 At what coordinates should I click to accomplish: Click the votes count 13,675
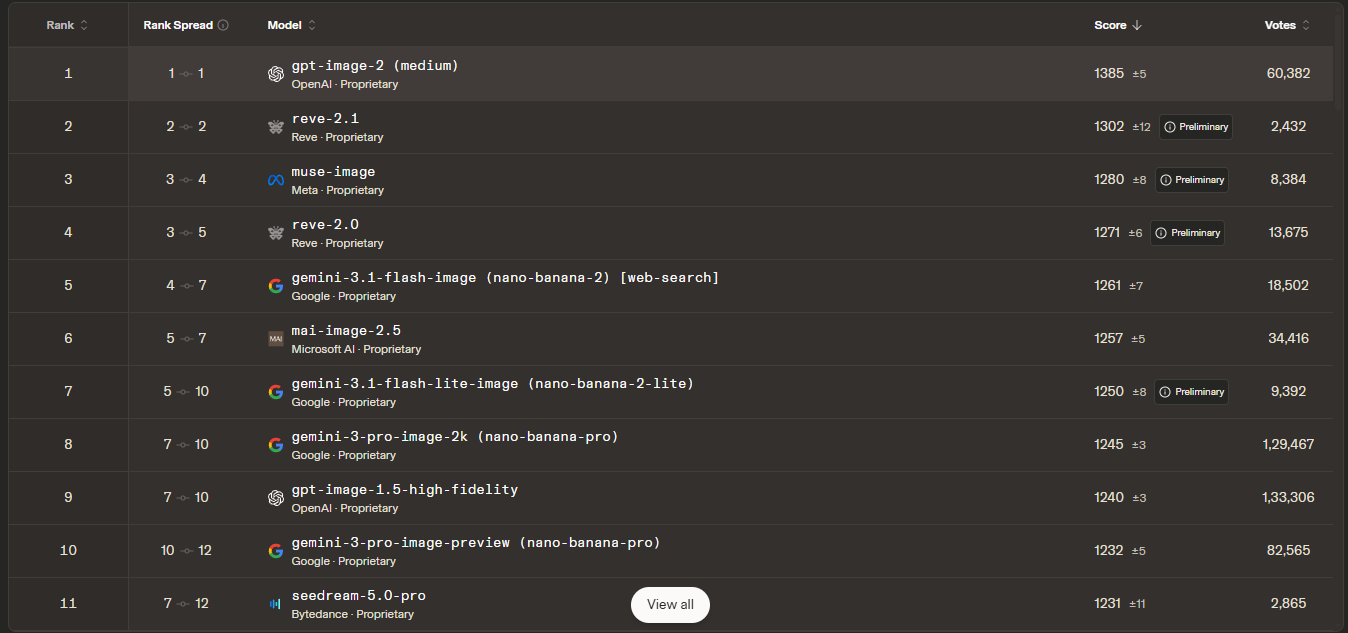1288,233
